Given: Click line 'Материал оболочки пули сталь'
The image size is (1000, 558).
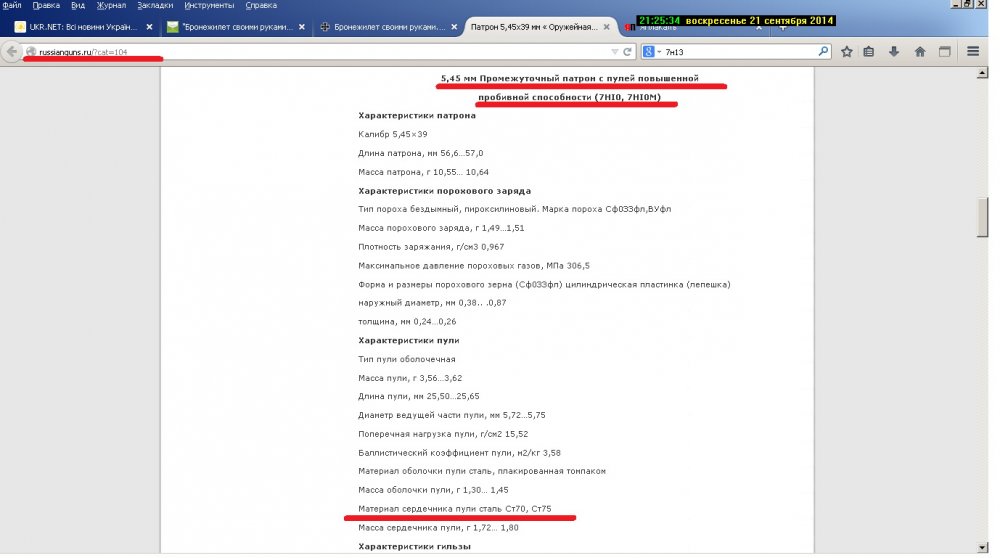Looking at the screenshot, I should [x=482, y=471].
